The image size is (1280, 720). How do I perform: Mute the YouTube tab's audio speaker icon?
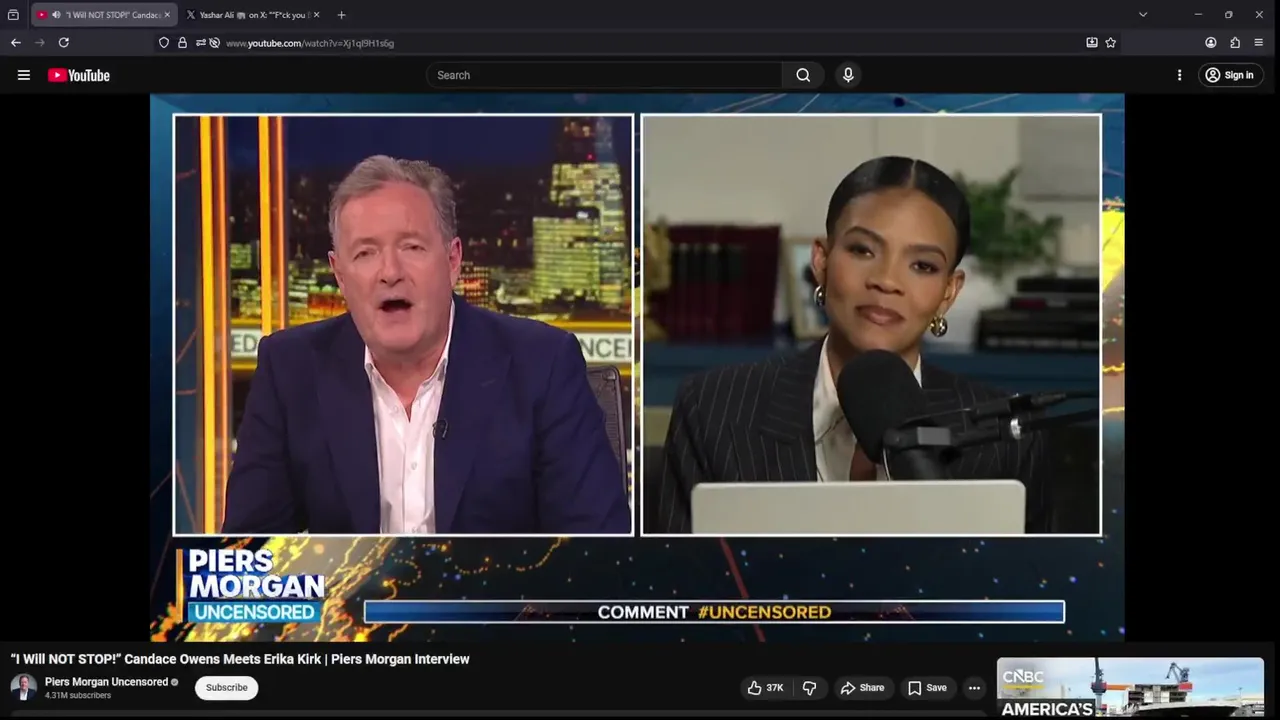click(56, 15)
